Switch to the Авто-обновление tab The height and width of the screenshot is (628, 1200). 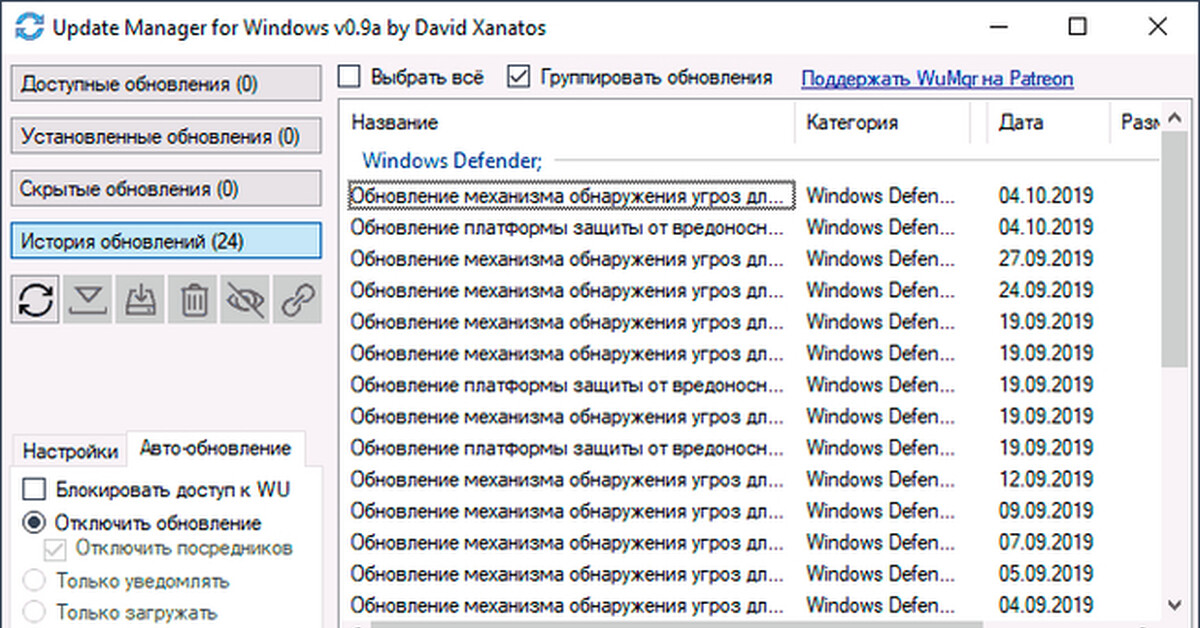[x=216, y=448]
